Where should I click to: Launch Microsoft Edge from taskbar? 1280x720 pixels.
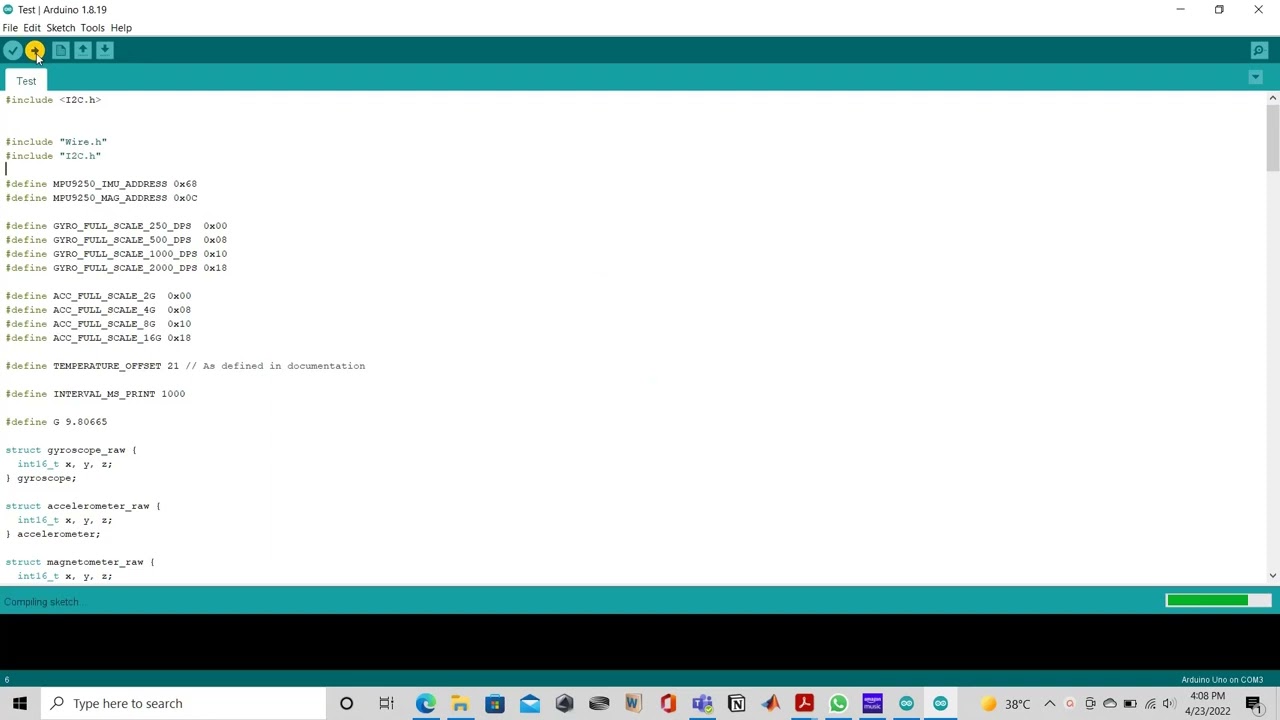click(x=426, y=703)
